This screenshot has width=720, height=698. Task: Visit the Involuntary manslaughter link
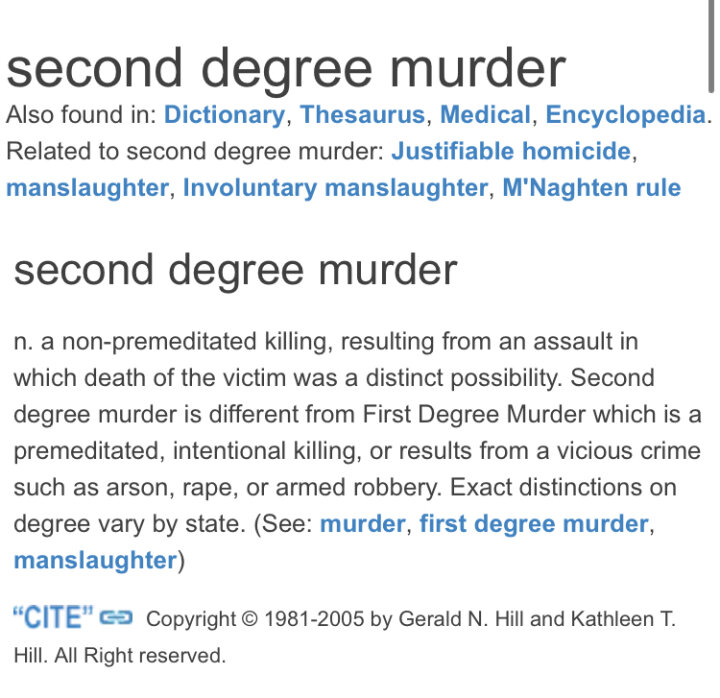click(x=335, y=188)
